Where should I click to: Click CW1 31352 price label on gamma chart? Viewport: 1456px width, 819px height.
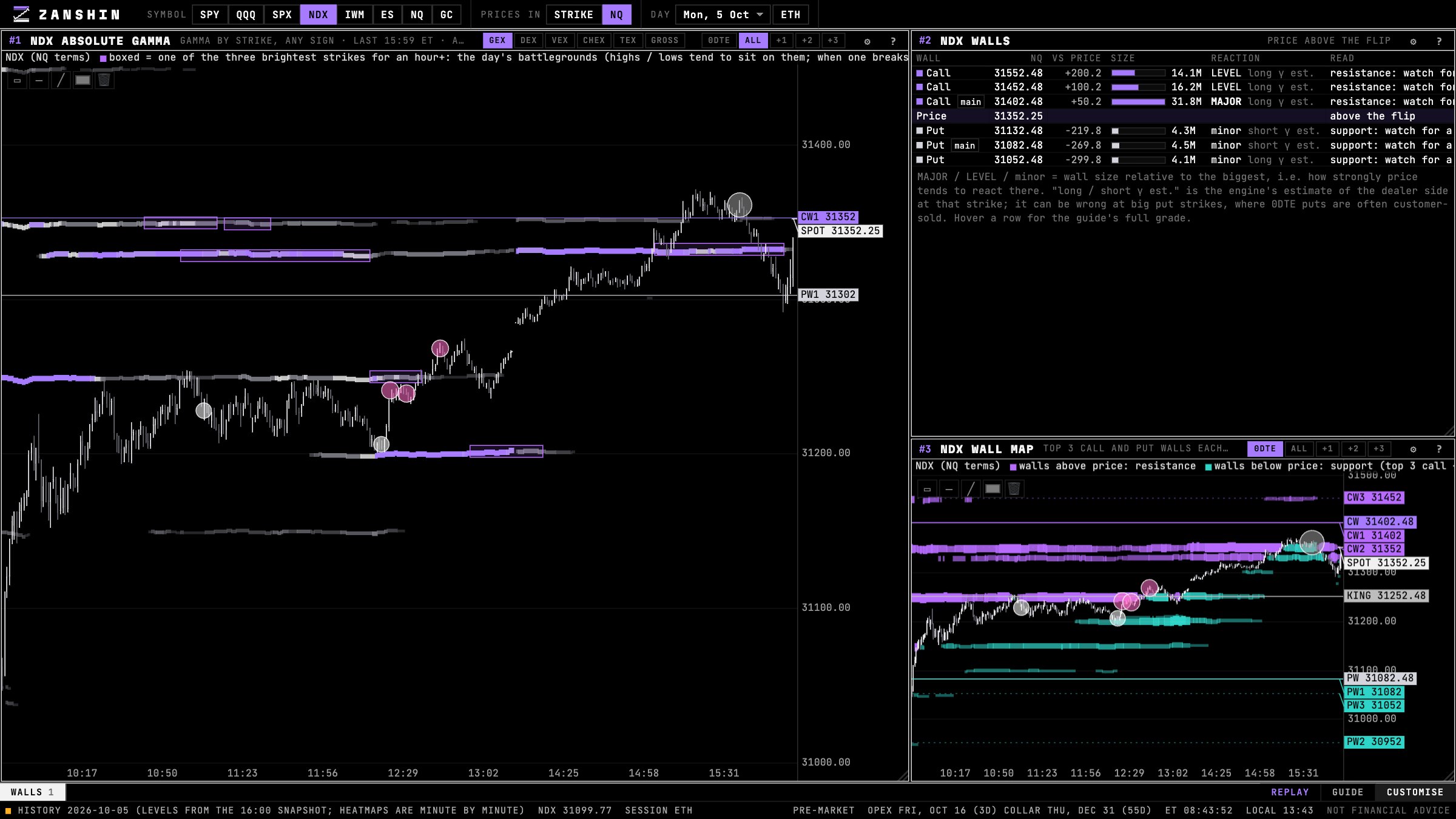(x=828, y=217)
